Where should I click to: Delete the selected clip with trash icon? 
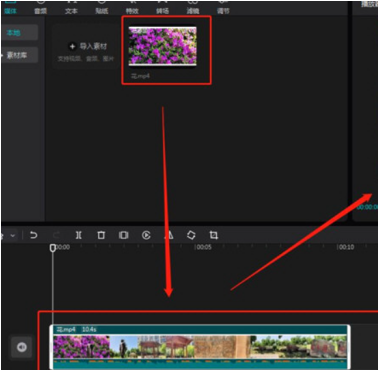point(101,235)
